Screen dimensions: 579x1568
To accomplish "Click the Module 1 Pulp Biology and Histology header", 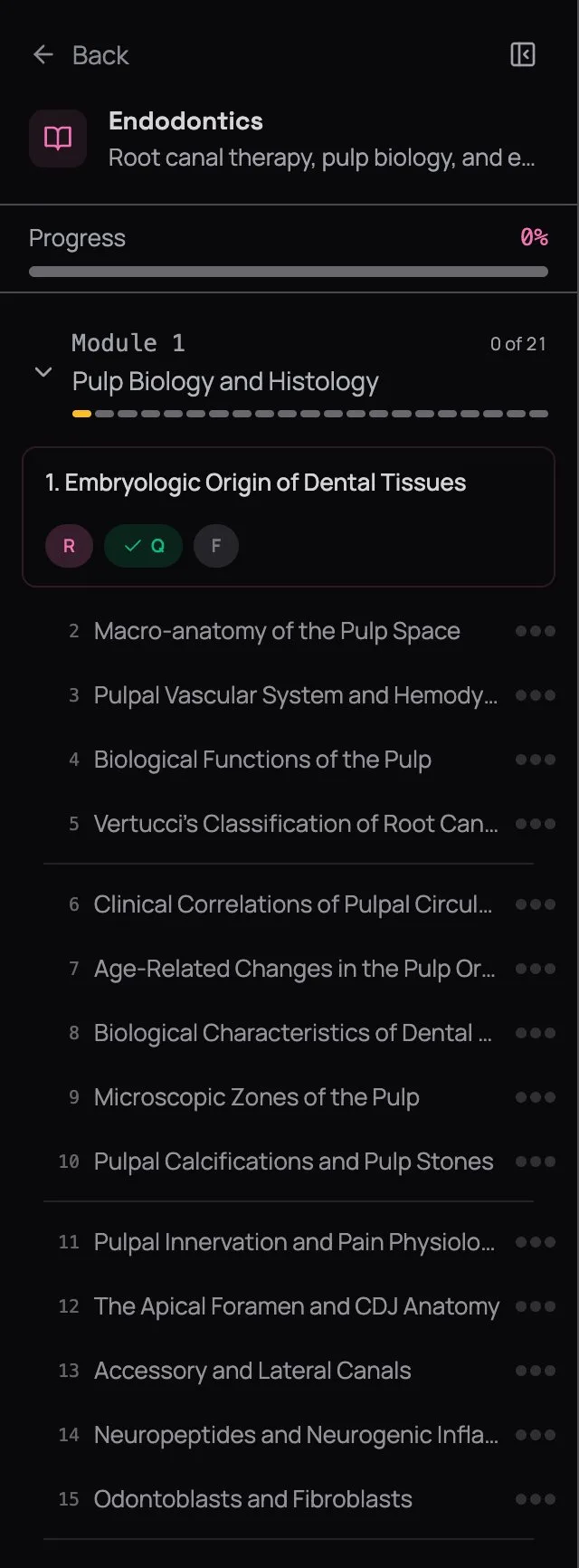I will 225,381.
